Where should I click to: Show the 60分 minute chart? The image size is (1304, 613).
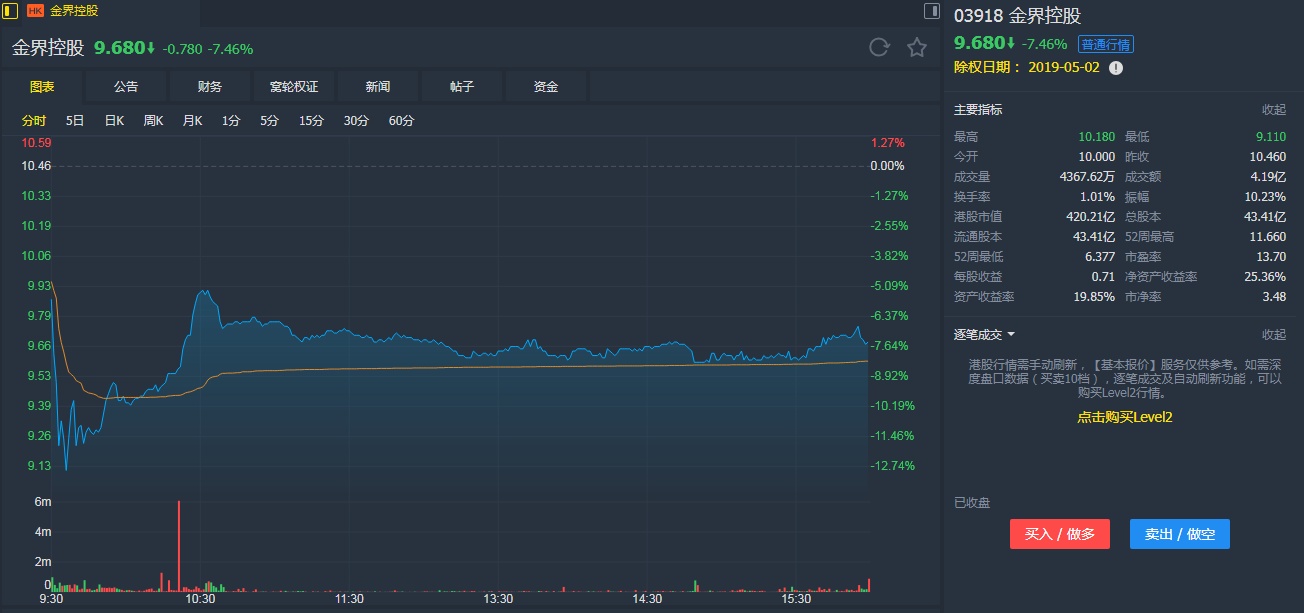click(x=401, y=121)
